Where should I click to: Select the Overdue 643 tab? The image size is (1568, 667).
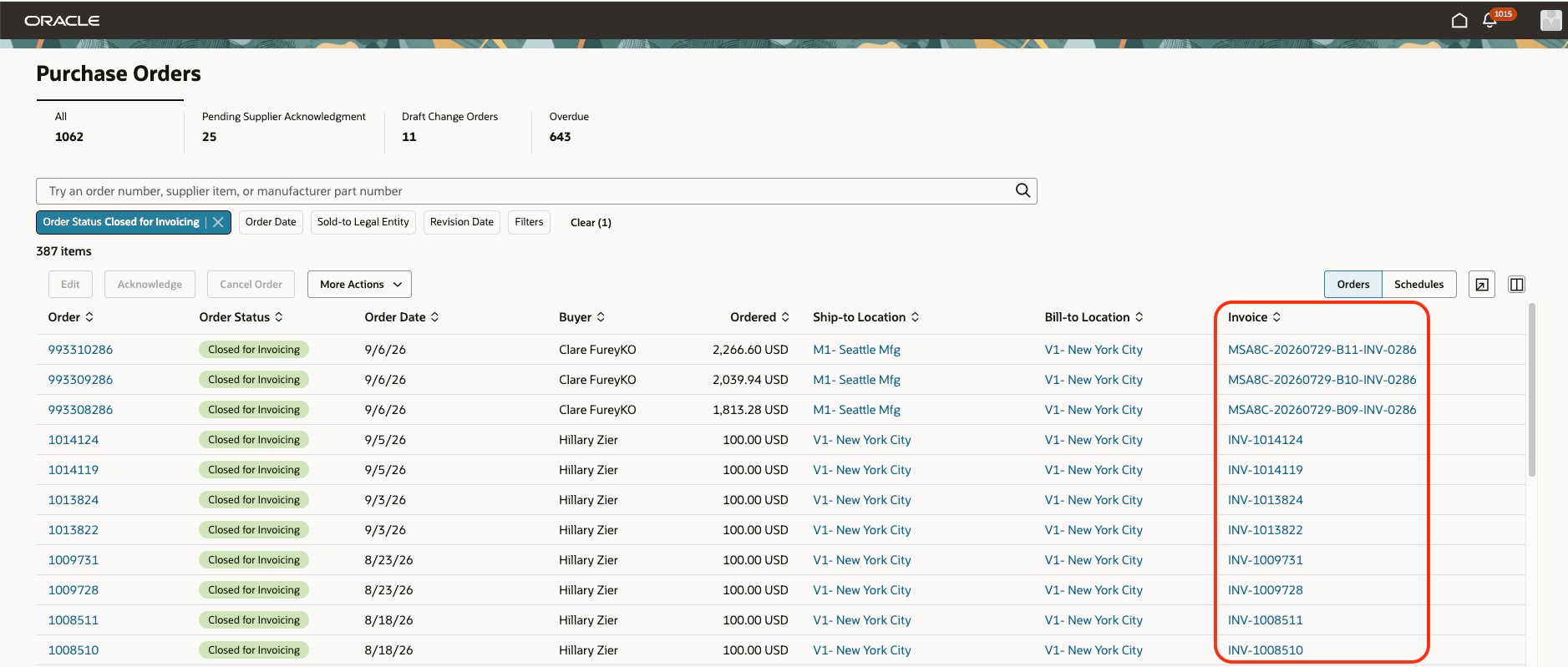pos(569,127)
